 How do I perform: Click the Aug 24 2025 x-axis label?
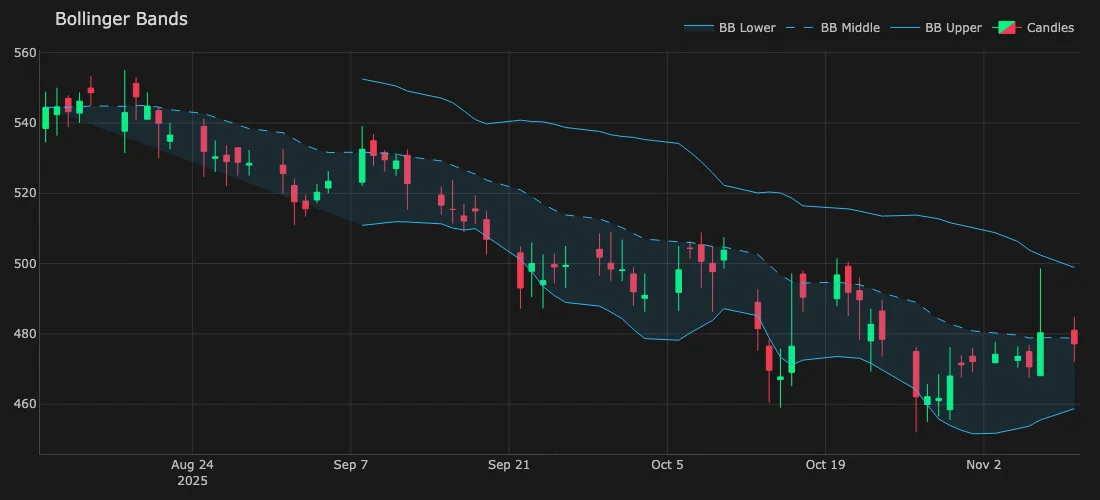(x=192, y=473)
